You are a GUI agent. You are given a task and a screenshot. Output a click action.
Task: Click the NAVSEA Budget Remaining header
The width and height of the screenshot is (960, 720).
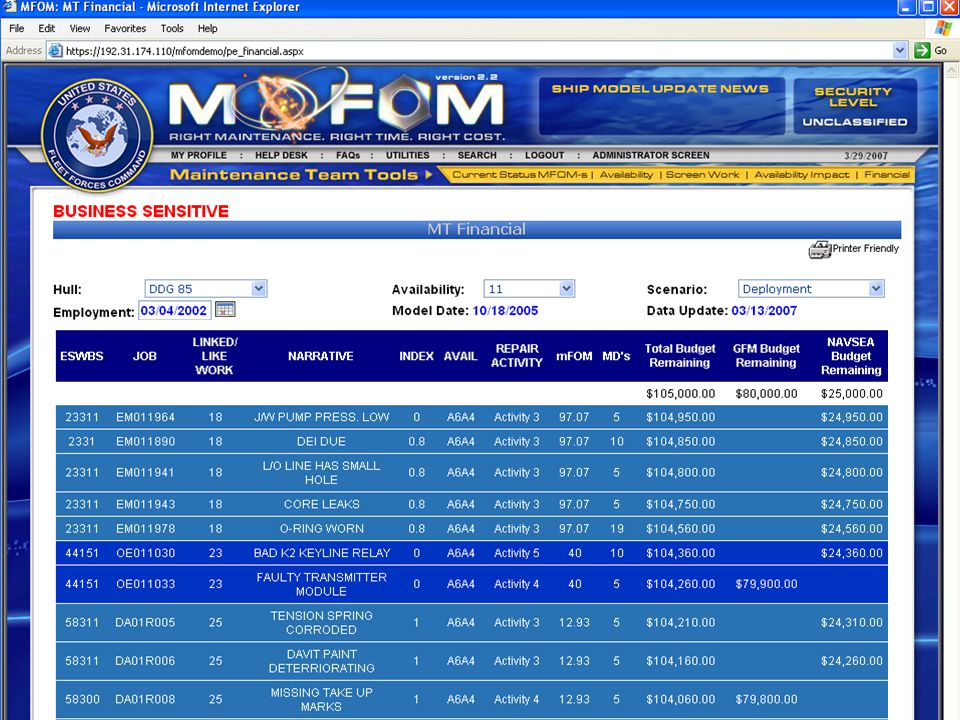(851, 356)
